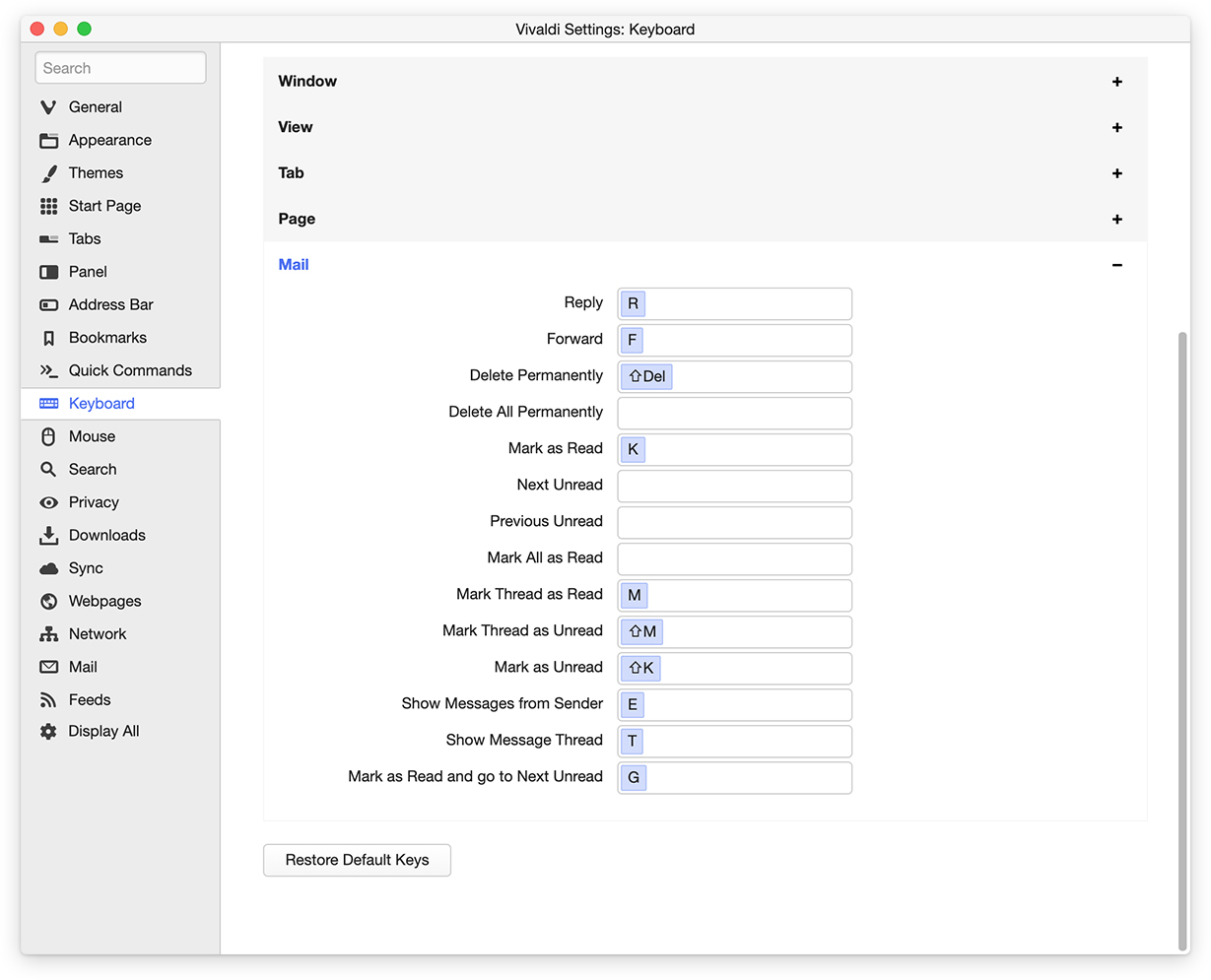
Task: Go to Appearance settings
Action: pos(120,140)
